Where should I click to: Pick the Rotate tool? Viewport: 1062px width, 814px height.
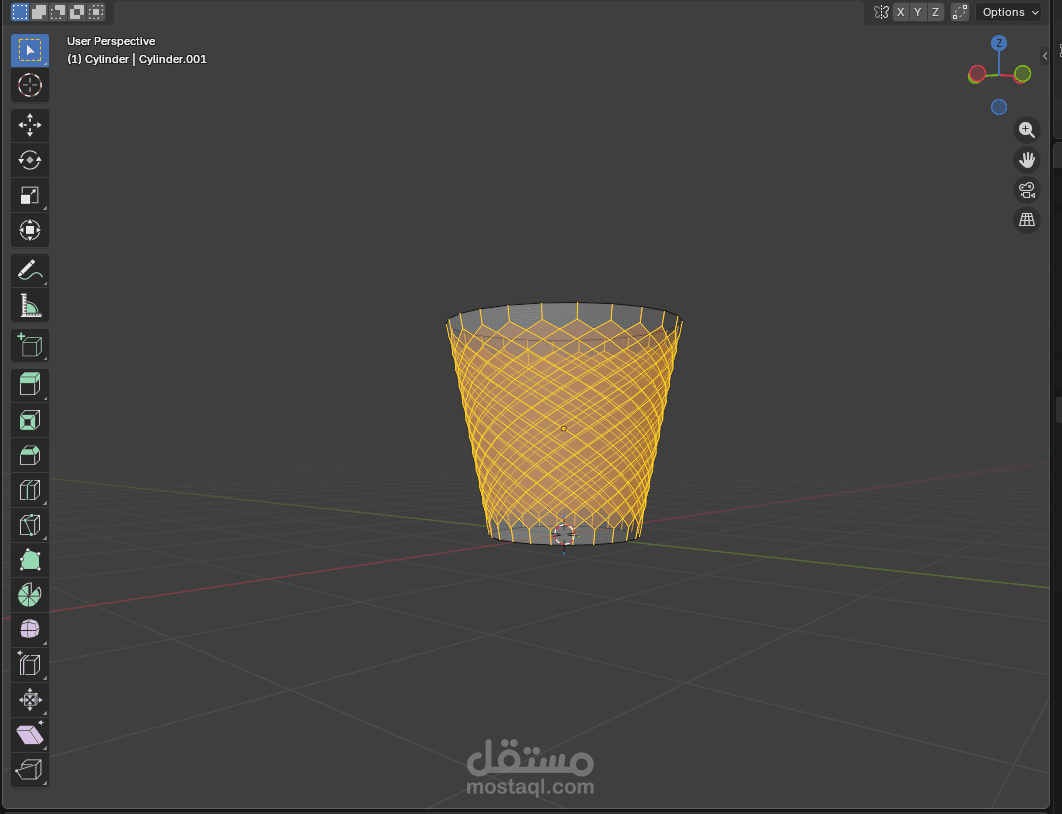click(x=30, y=160)
